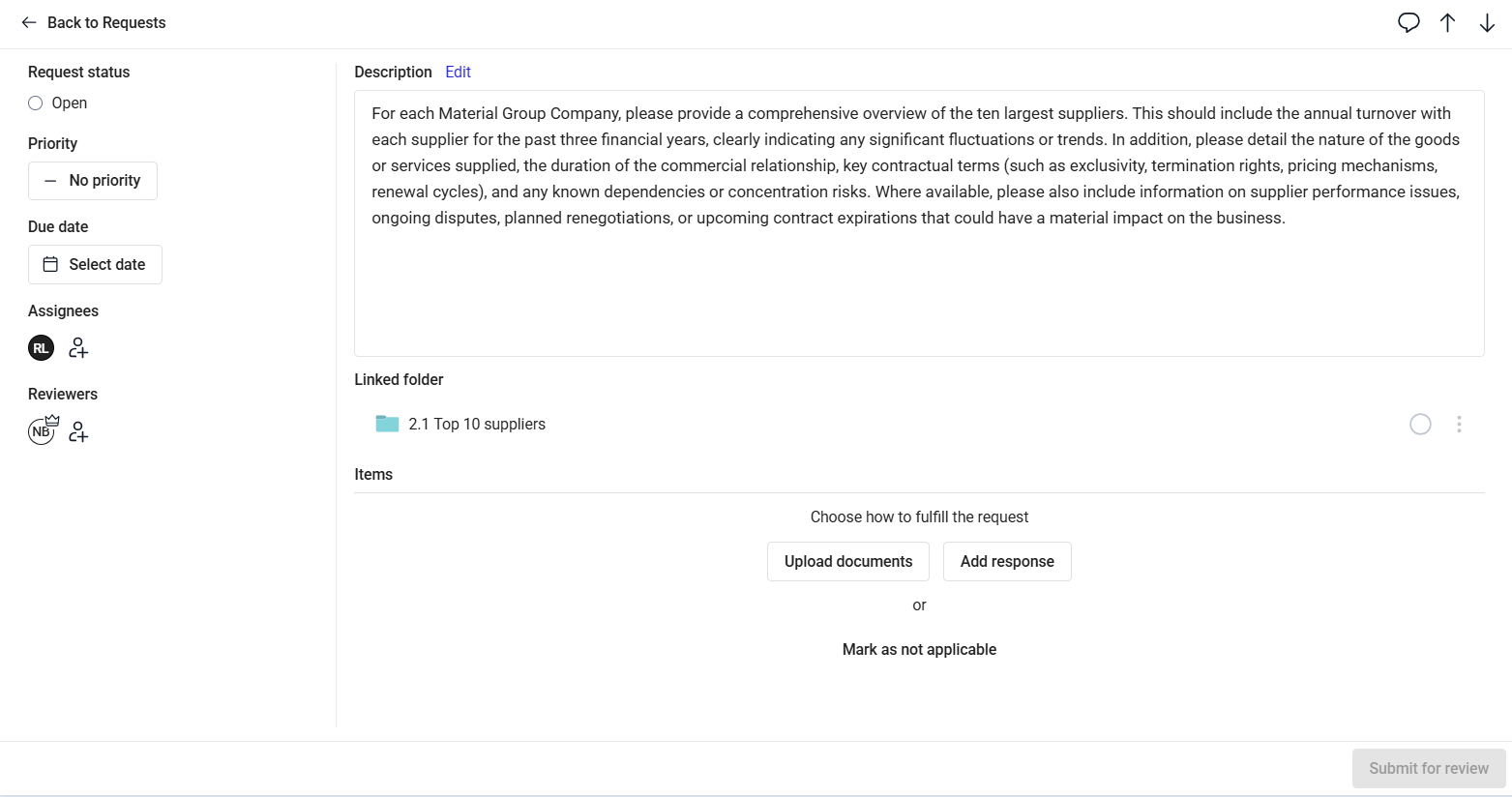This screenshot has width=1512, height=797.
Task: Open the comments speech bubble icon
Action: (x=1408, y=22)
